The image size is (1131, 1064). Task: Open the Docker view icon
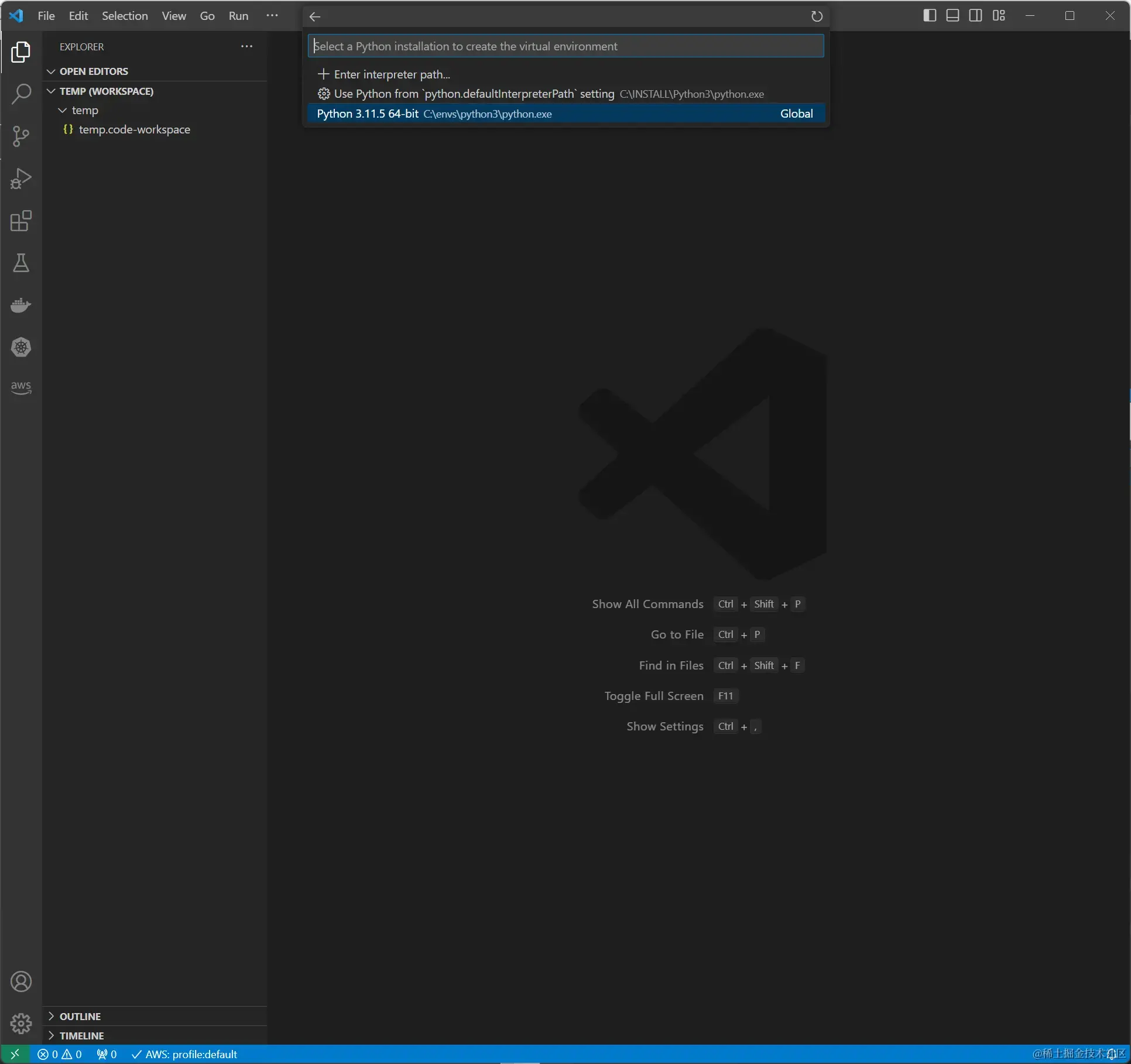tap(21, 306)
